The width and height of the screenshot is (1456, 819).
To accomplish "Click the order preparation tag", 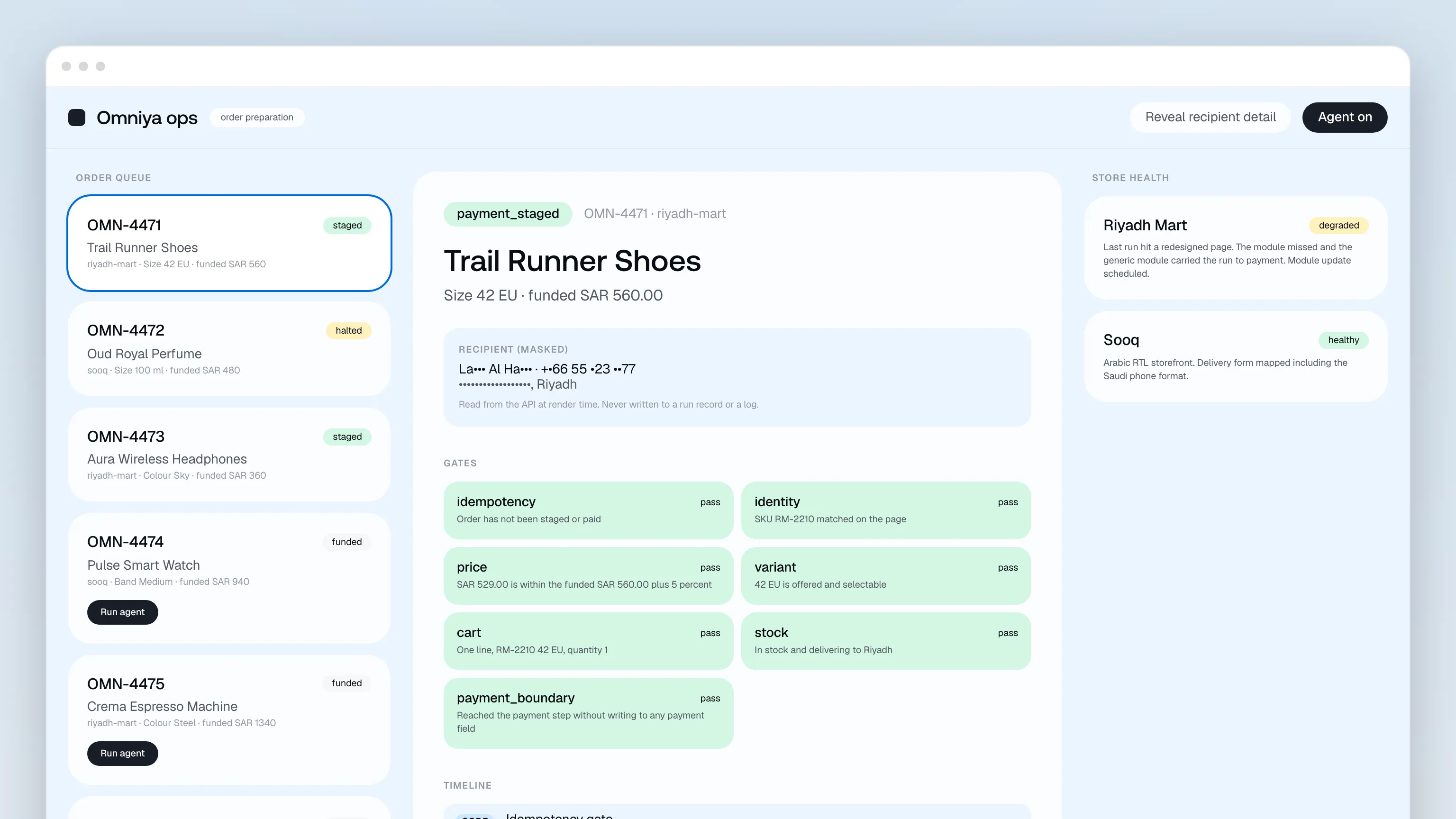I will pos(256,117).
